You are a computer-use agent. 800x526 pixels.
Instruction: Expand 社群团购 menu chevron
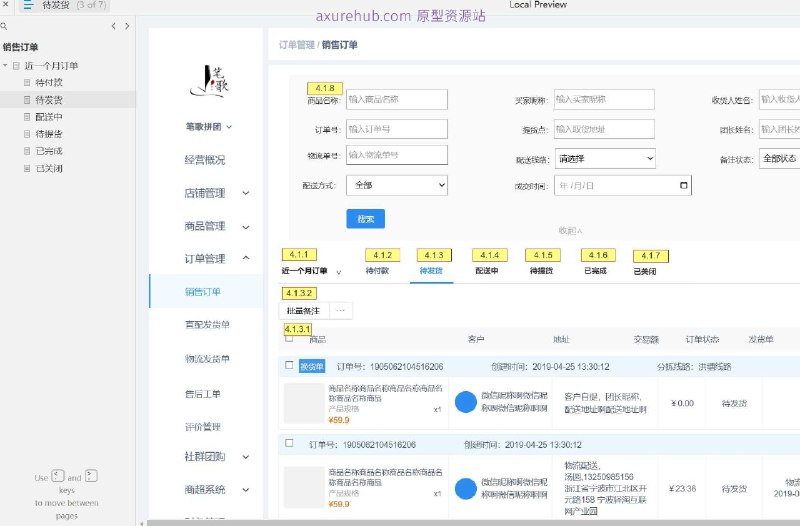pyautogui.click(x=246, y=457)
